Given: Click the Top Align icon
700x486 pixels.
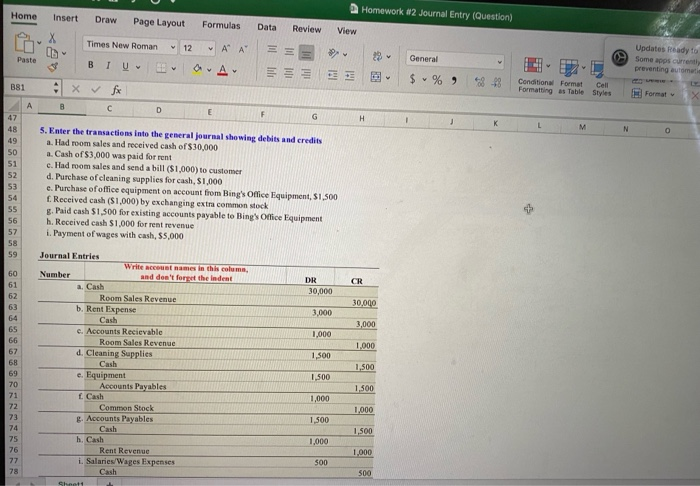Looking at the screenshot, I should [x=272, y=49].
